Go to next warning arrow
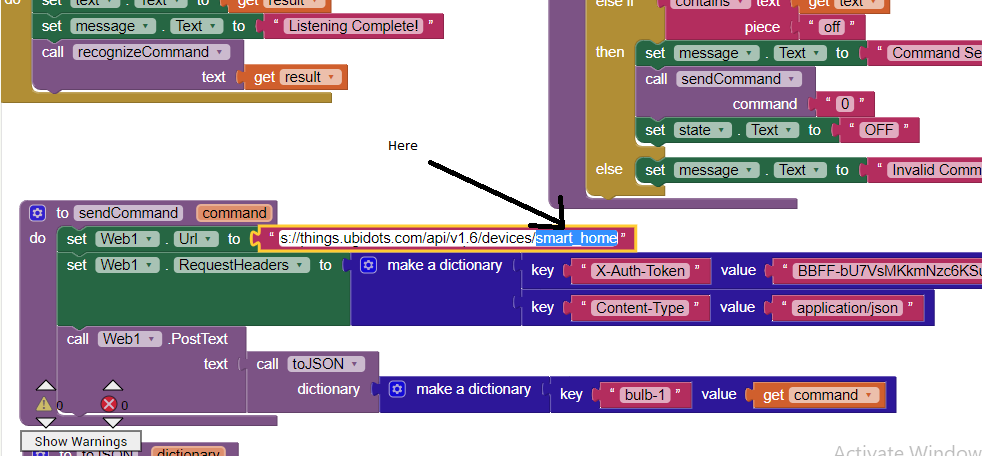Image resolution: width=982 pixels, height=456 pixels. point(46,423)
